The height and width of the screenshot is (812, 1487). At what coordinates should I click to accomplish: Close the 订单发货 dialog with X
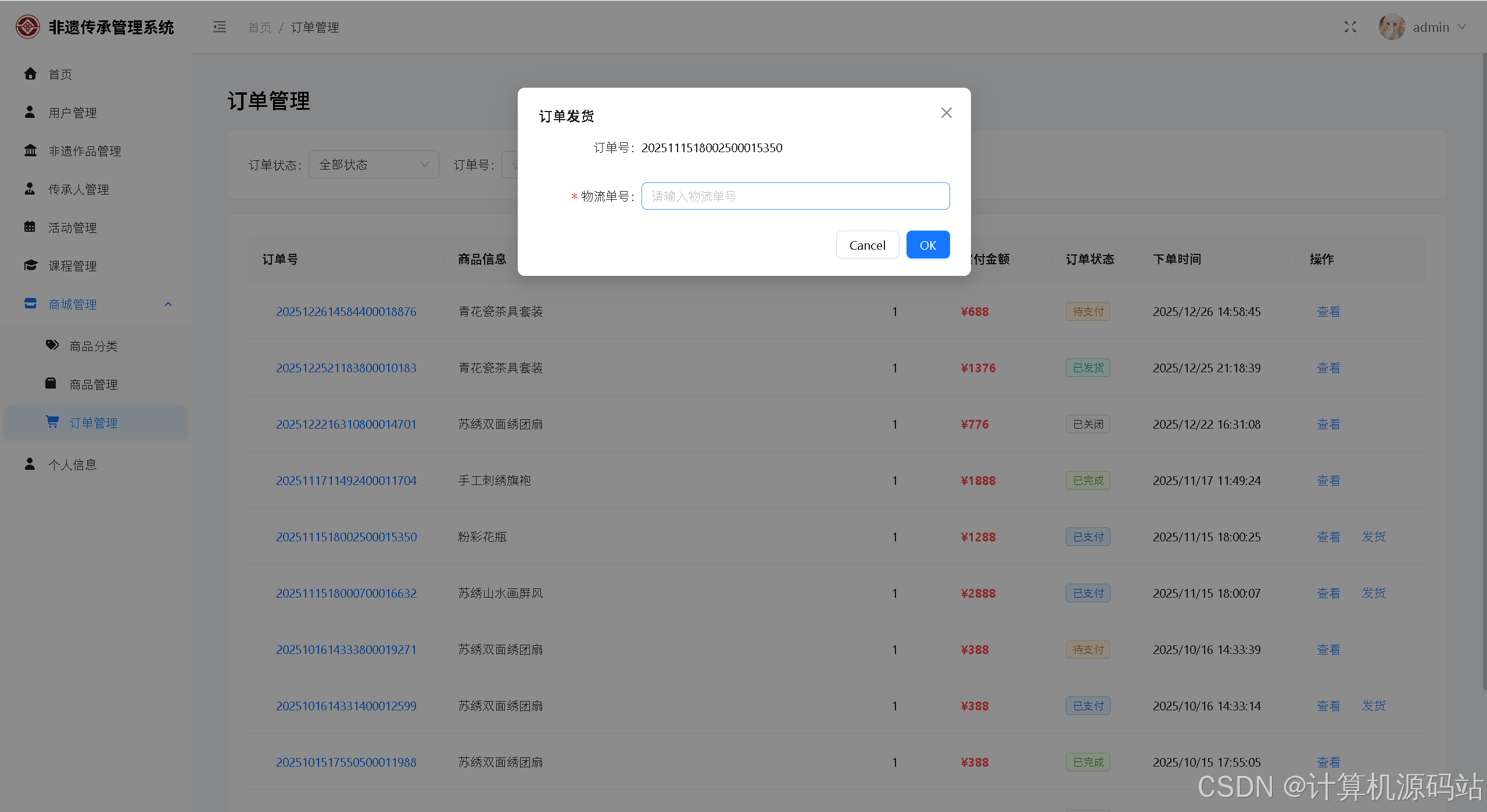[946, 113]
